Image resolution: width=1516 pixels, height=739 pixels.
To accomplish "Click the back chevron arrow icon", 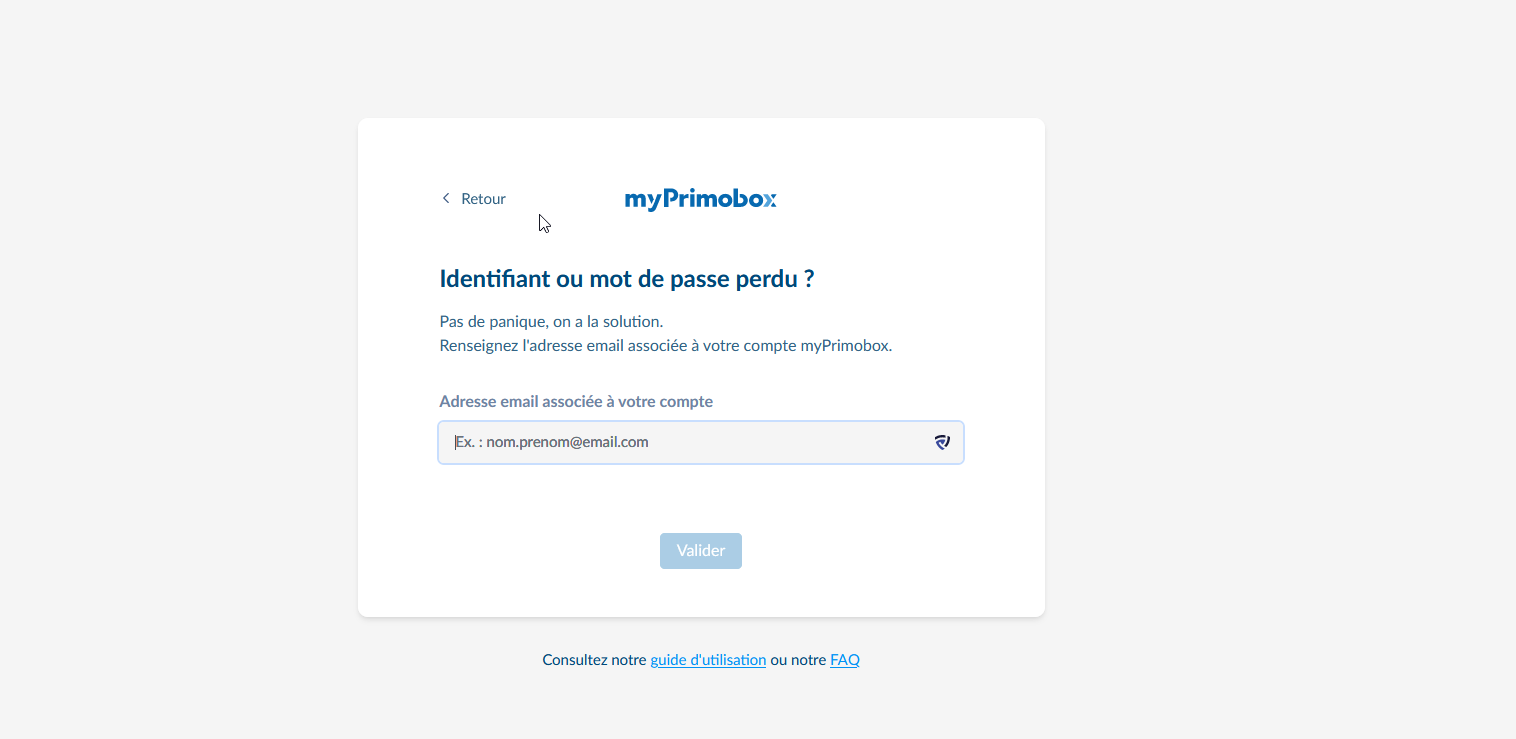I will pos(446,199).
